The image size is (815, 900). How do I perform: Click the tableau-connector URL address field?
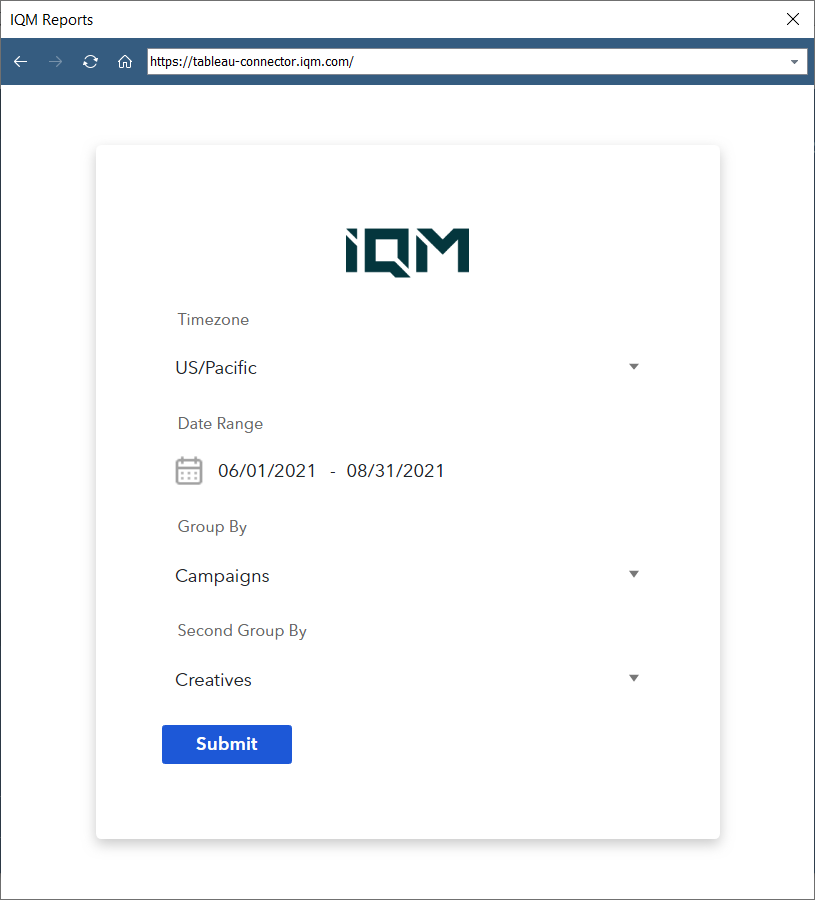pos(460,62)
